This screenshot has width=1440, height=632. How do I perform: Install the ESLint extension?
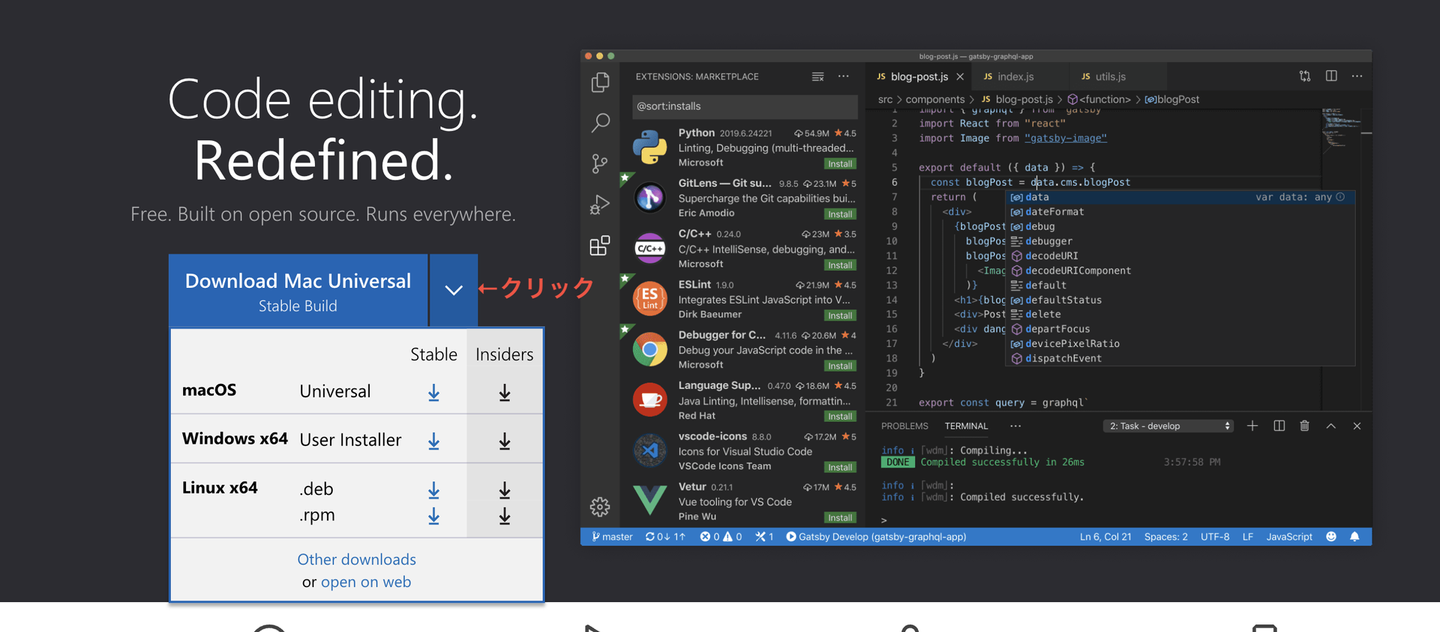(x=840, y=315)
